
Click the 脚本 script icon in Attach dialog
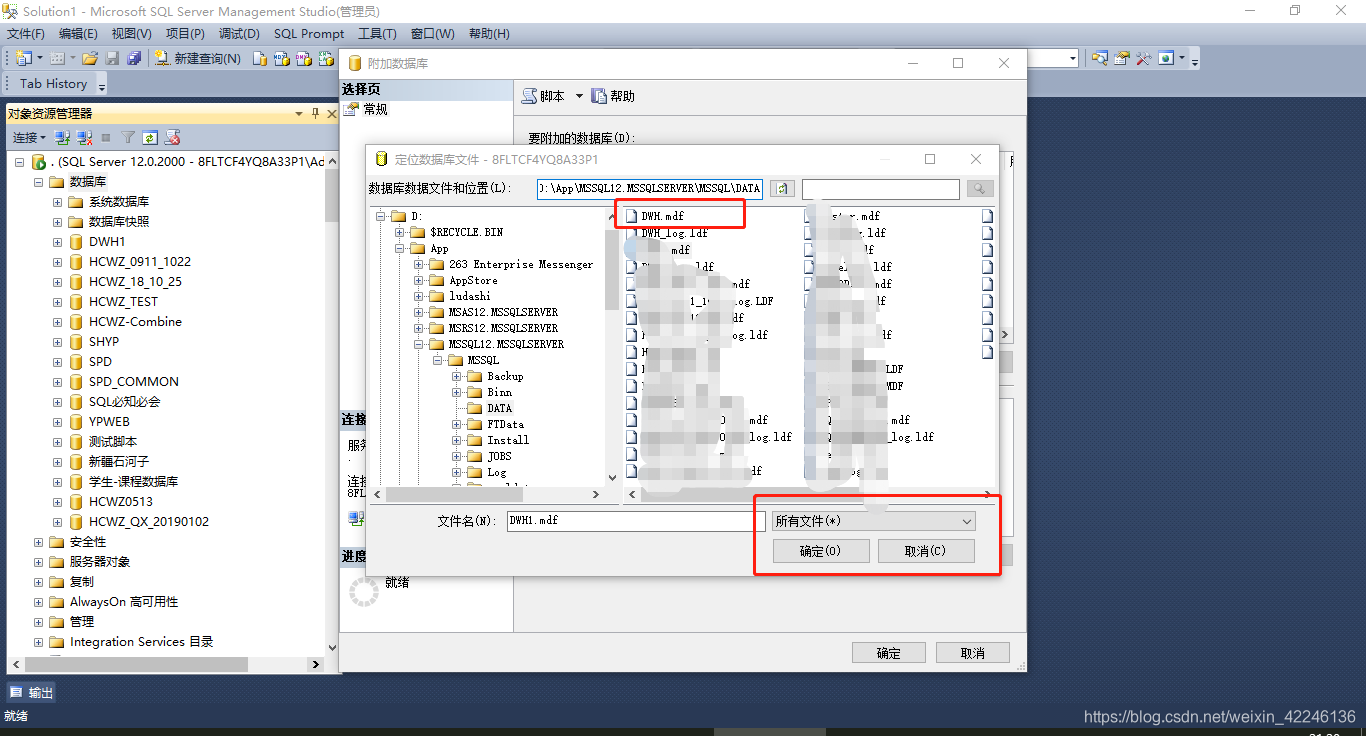tap(530, 96)
